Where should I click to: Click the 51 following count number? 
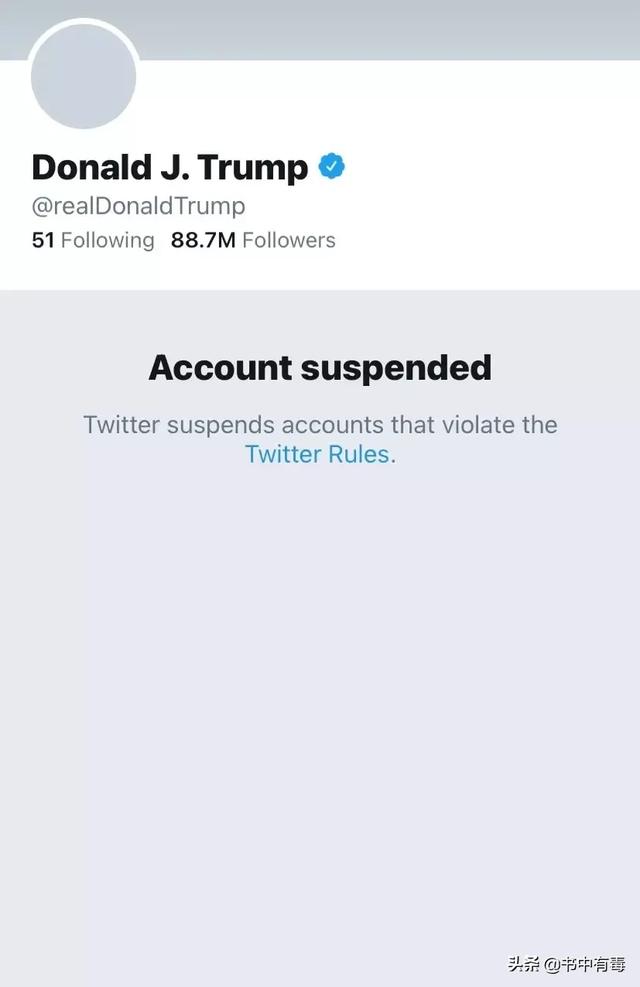tap(43, 240)
